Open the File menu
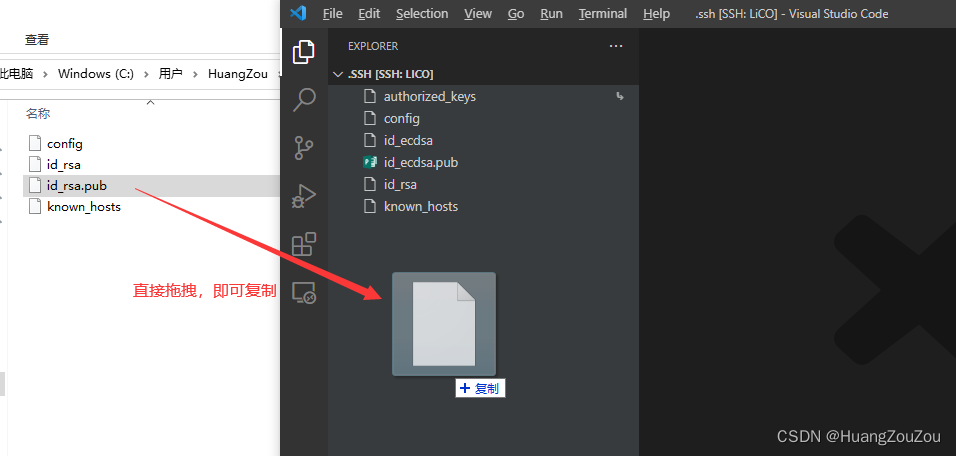 click(x=332, y=13)
